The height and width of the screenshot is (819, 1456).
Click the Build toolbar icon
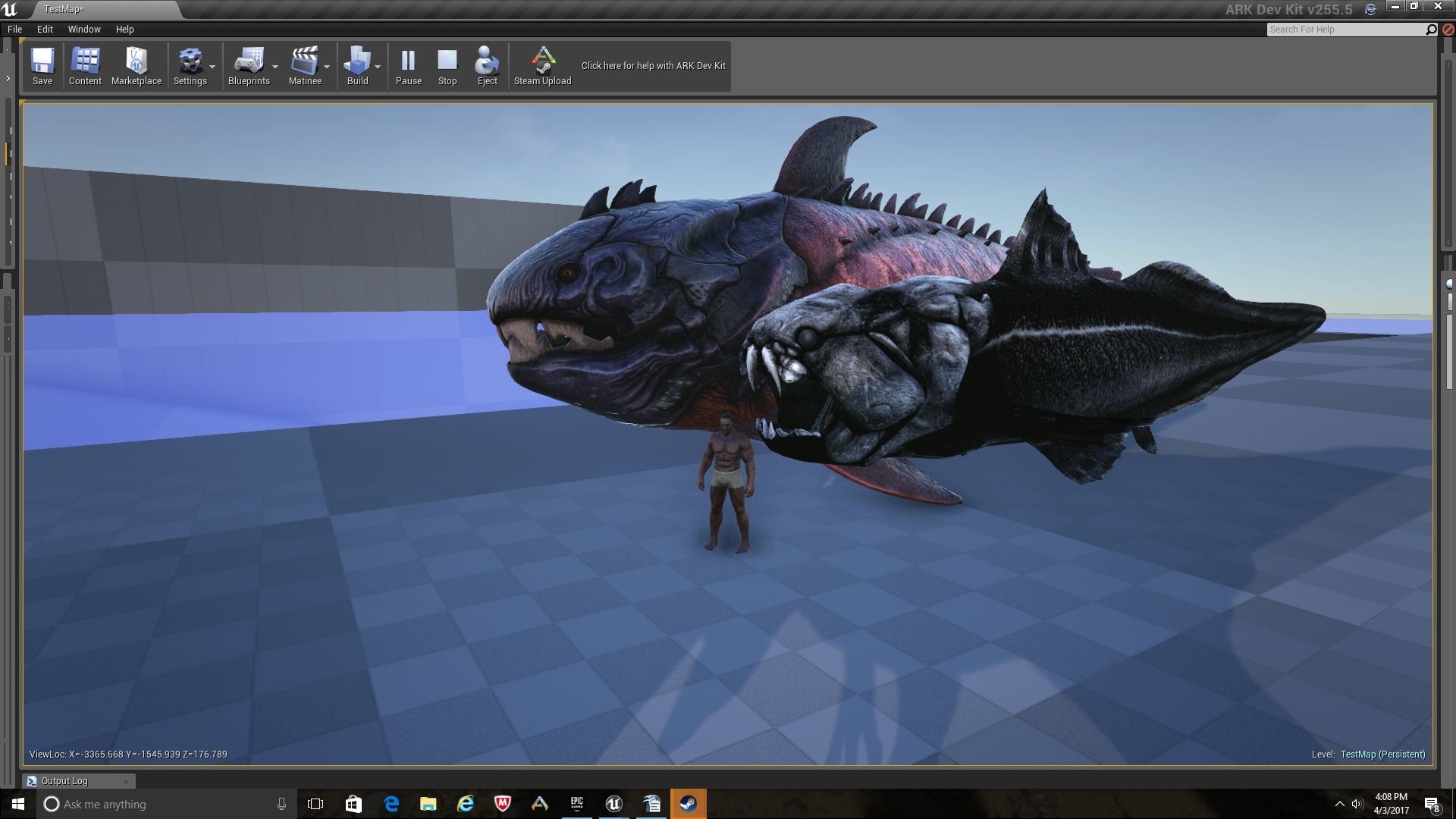pos(357,66)
